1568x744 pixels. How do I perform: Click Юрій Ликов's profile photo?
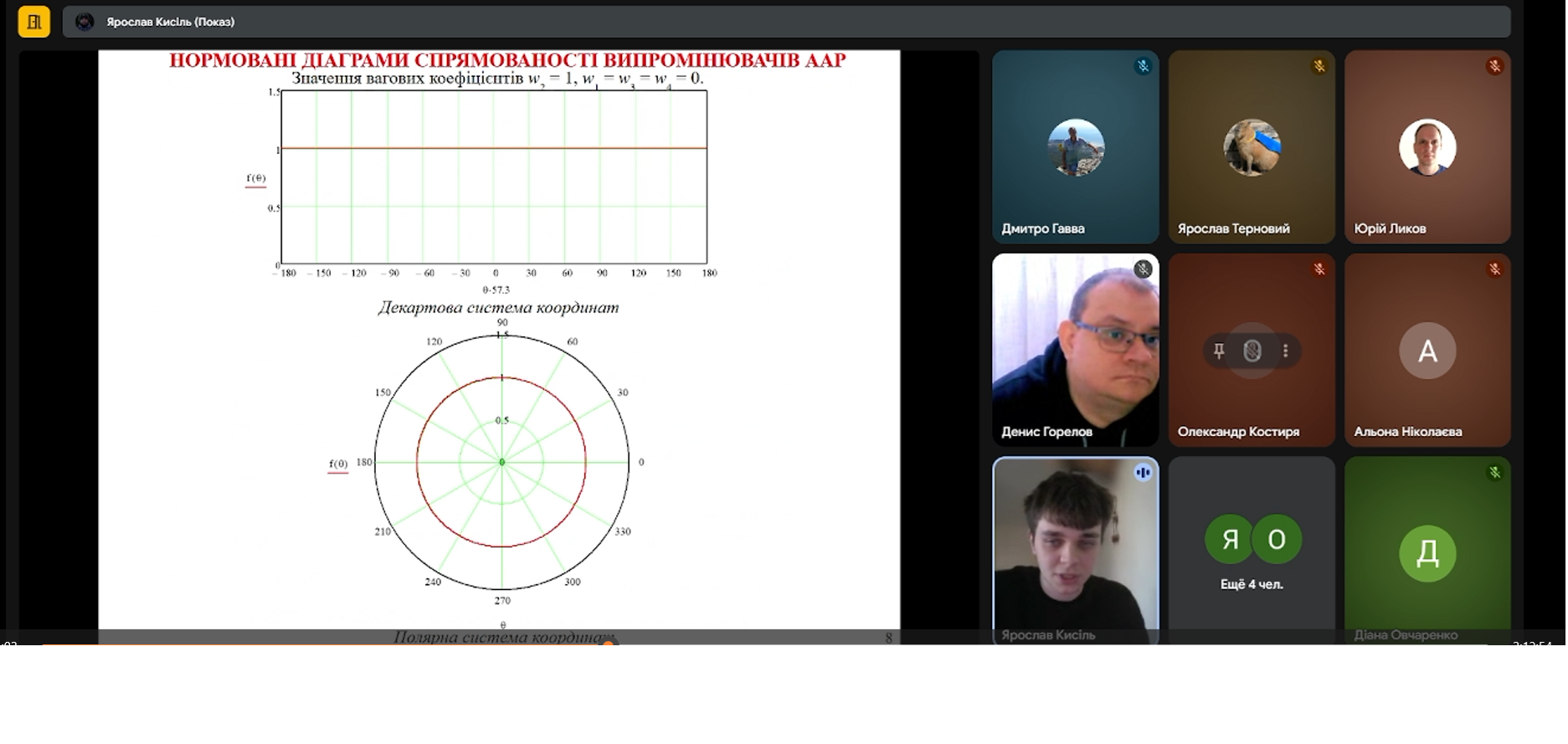coord(1427,147)
